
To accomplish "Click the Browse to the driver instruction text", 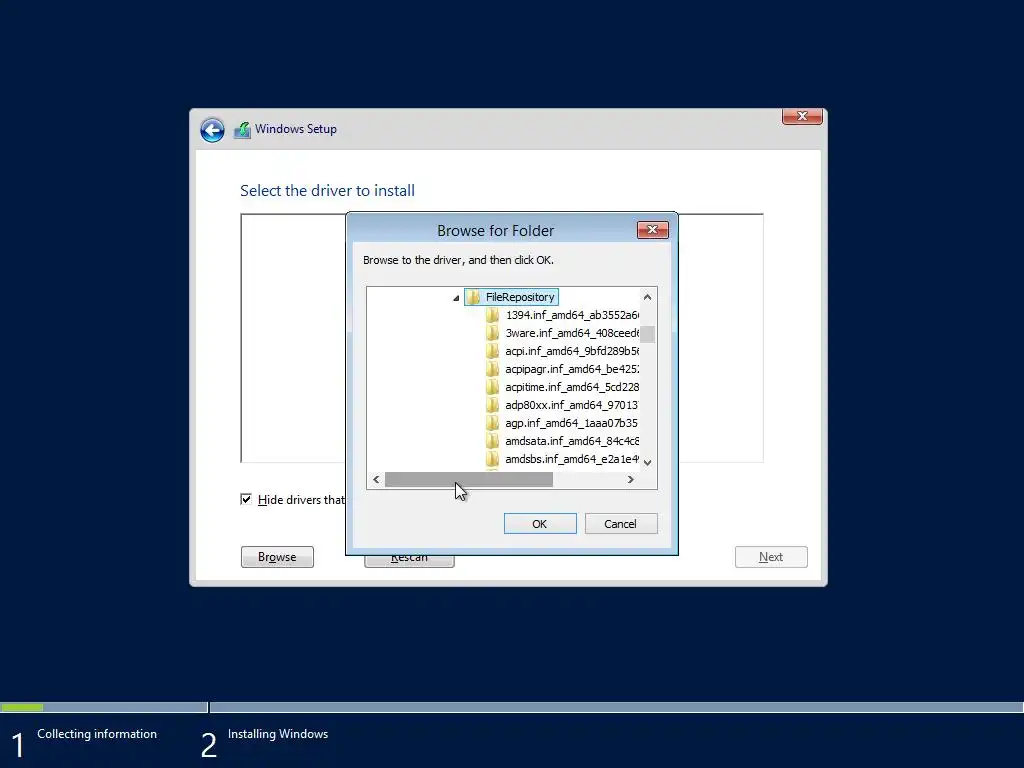I will pyautogui.click(x=458, y=260).
